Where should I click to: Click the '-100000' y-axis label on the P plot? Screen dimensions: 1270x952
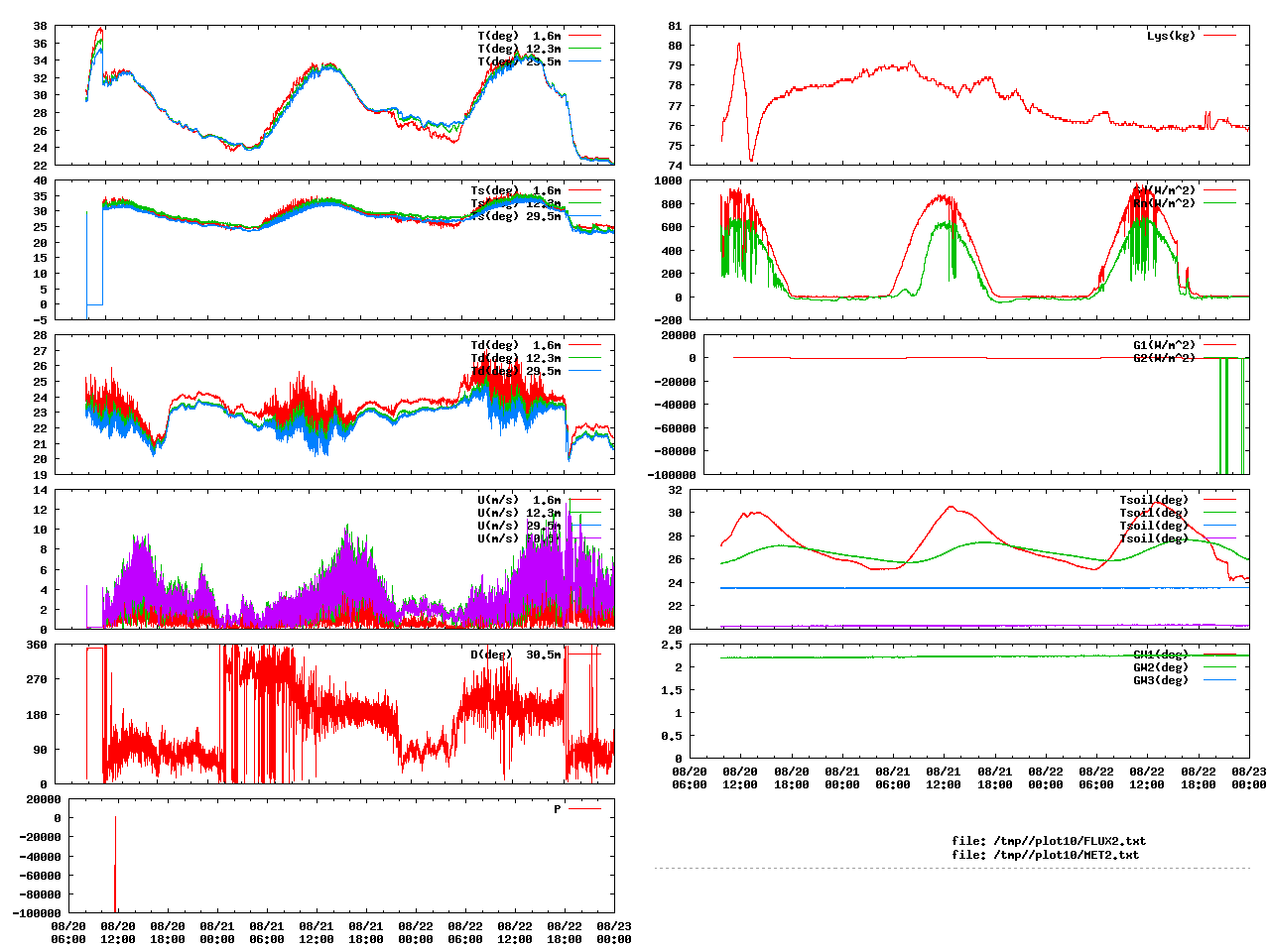[37, 912]
